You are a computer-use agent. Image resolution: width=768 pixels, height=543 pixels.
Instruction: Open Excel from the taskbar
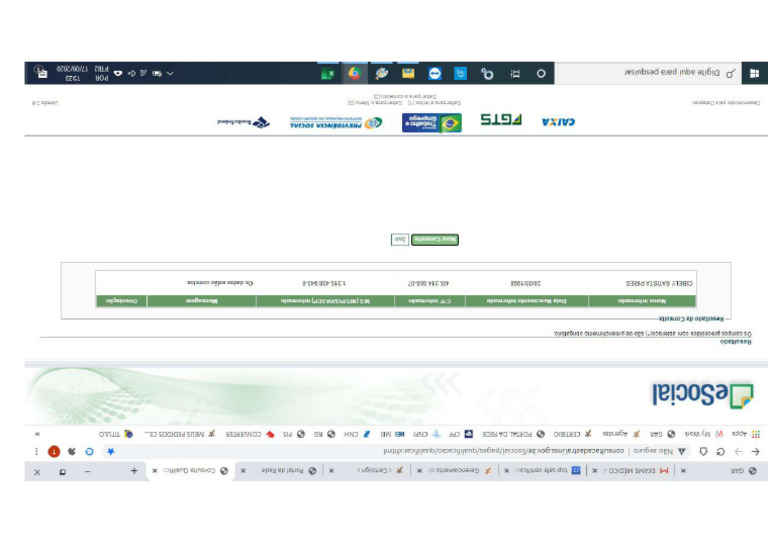(x=328, y=73)
